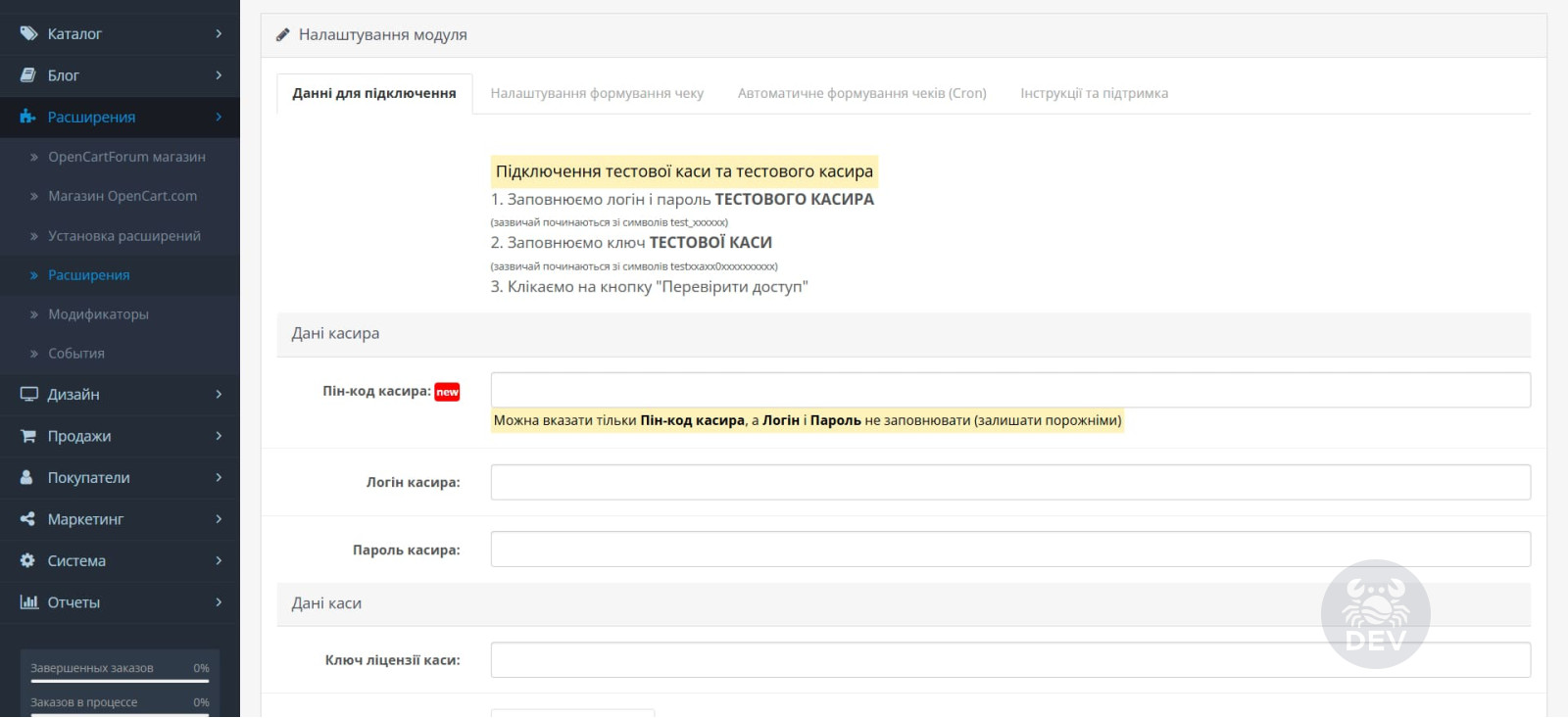Viewport: 1568px width, 718px height.
Task: Open Автоматичне формування чеків (Cron) tab
Action: click(862, 94)
